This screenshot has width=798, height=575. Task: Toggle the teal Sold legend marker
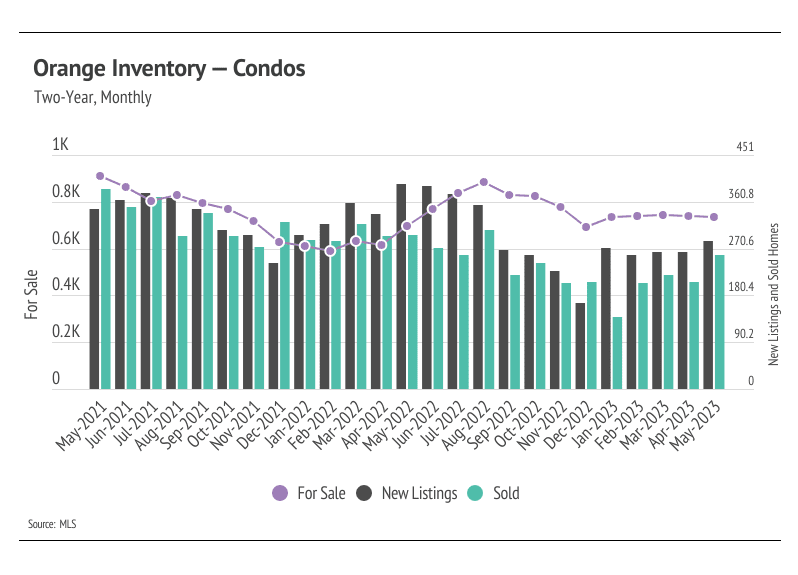coord(475,493)
